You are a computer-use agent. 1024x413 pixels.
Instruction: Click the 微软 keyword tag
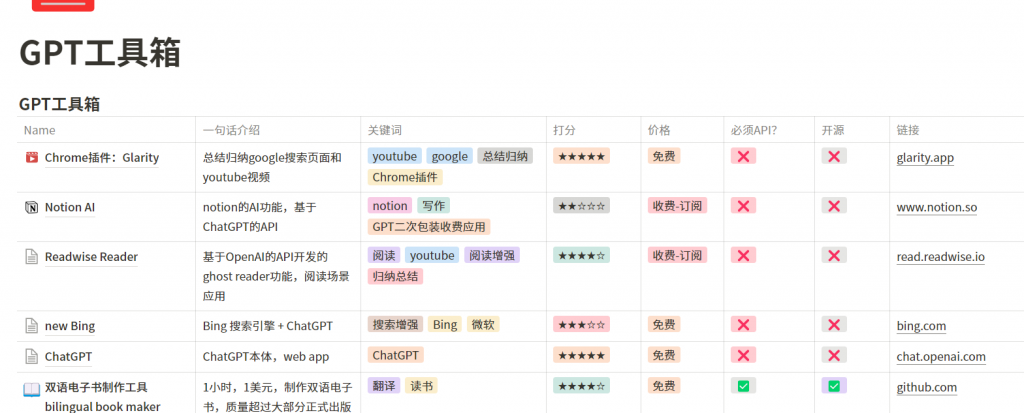[483, 324]
